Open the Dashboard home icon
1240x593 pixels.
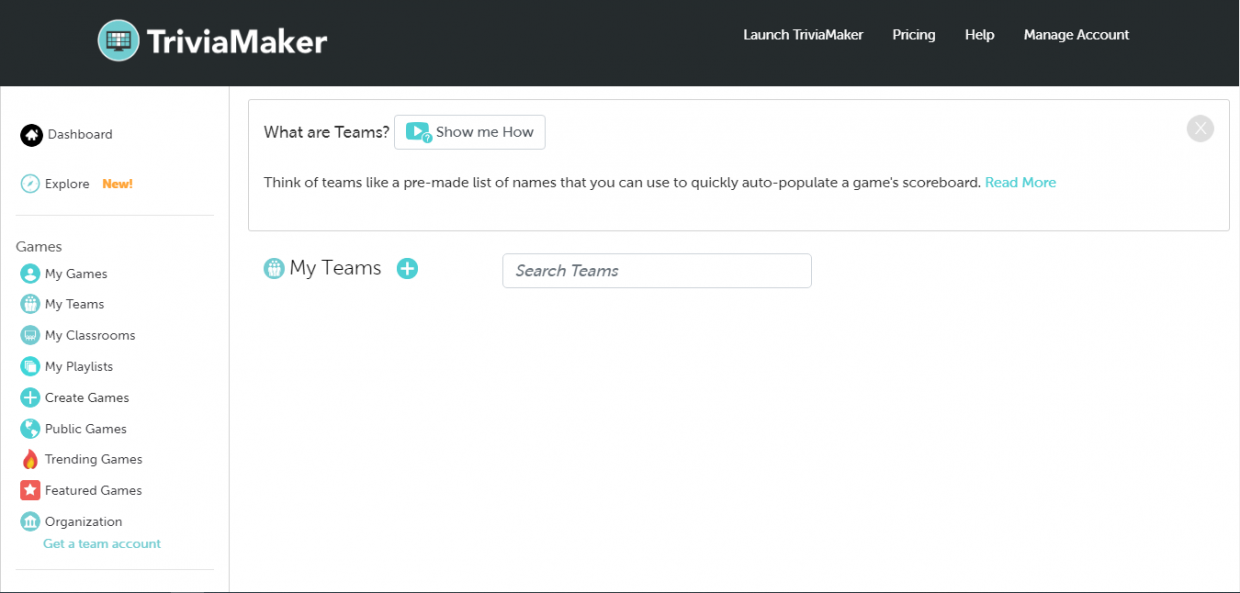31,135
